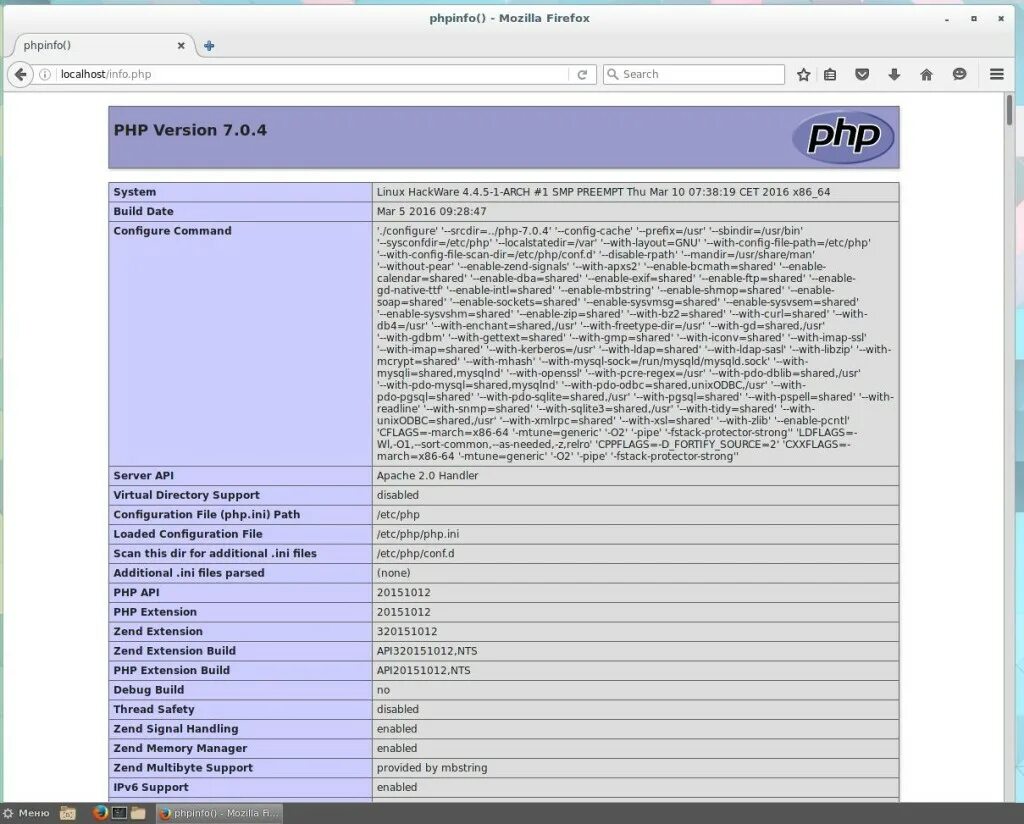Click the 'Configuration File (php.ini) Path' label

[206, 515]
